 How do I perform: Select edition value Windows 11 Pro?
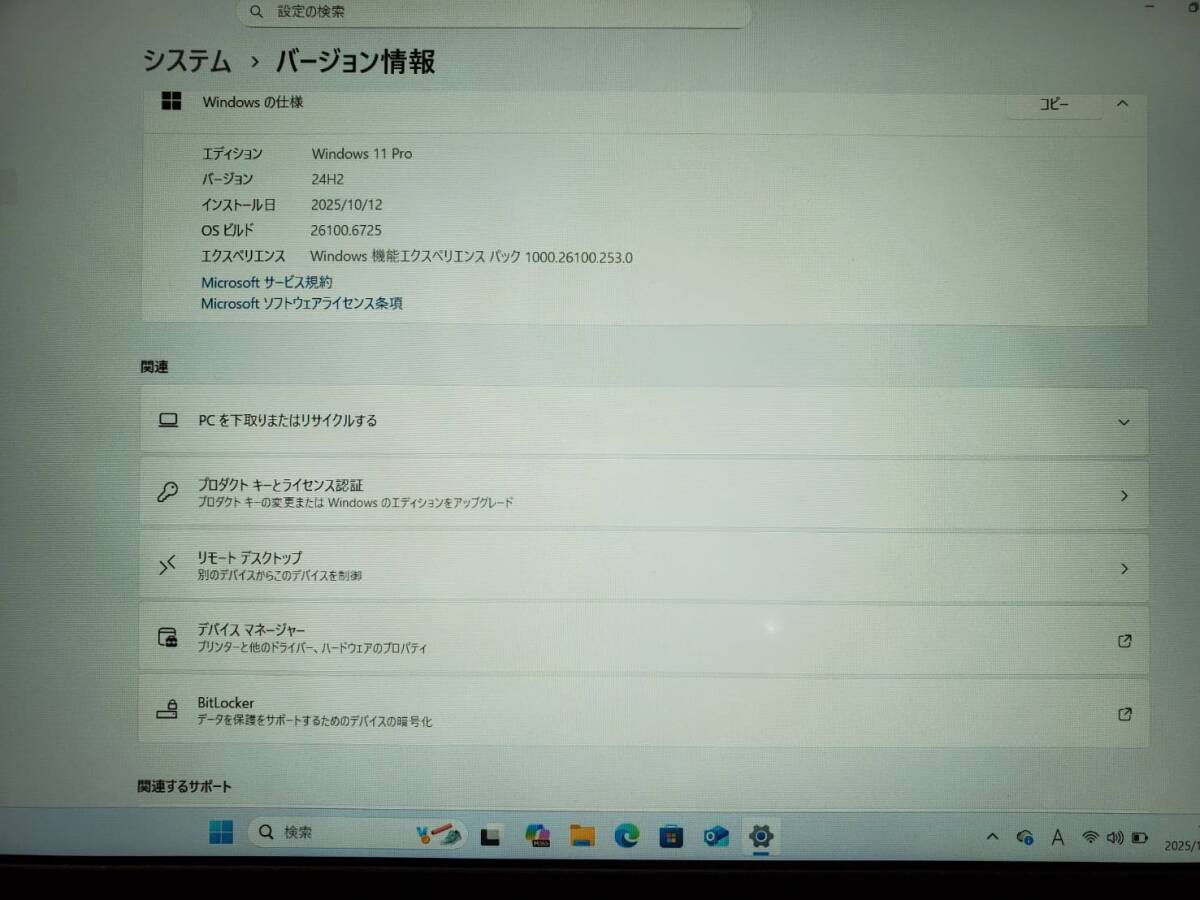click(x=362, y=153)
